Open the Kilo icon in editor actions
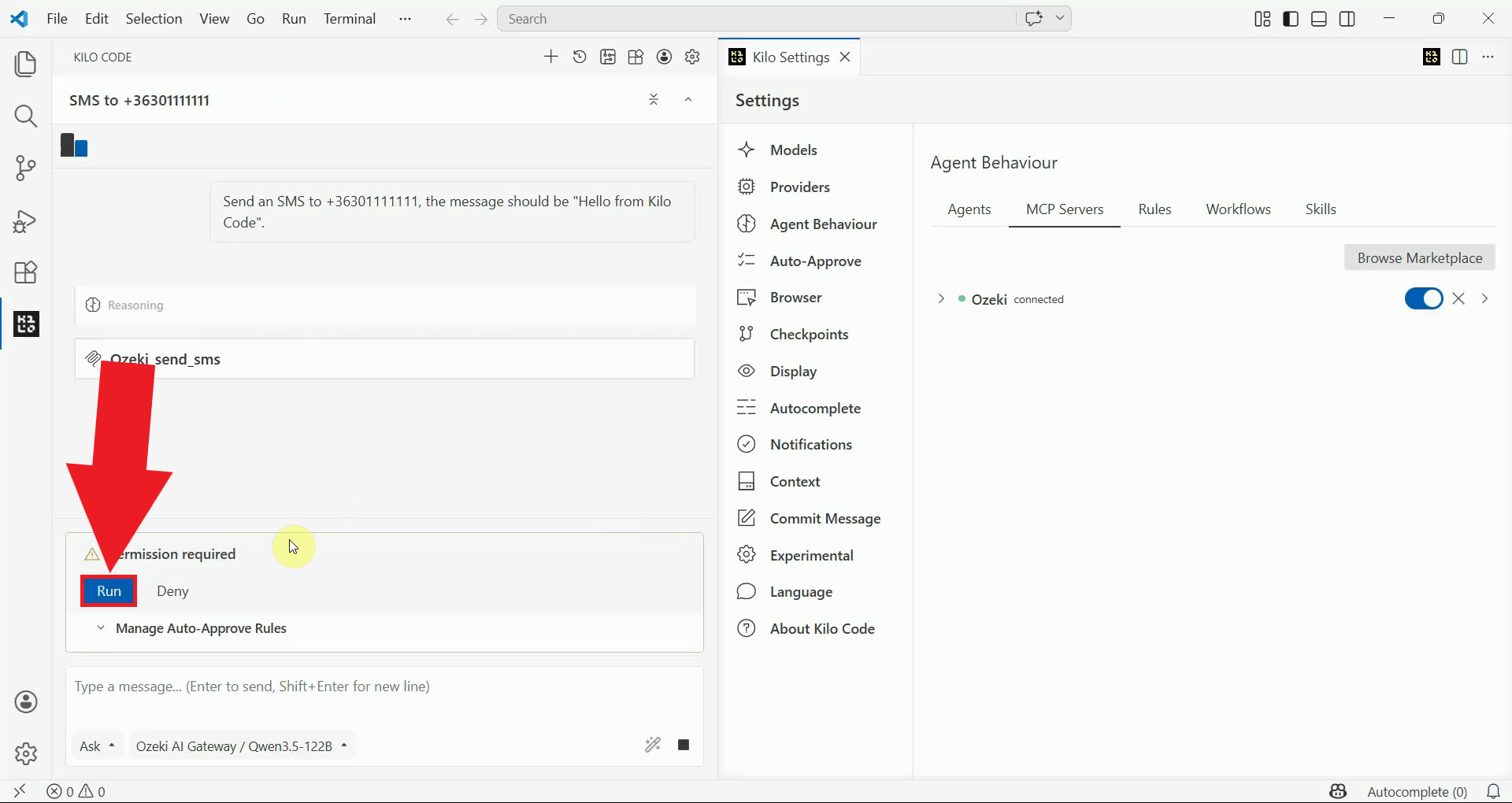The height and width of the screenshot is (803, 1512). pyautogui.click(x=1432, y=57)
